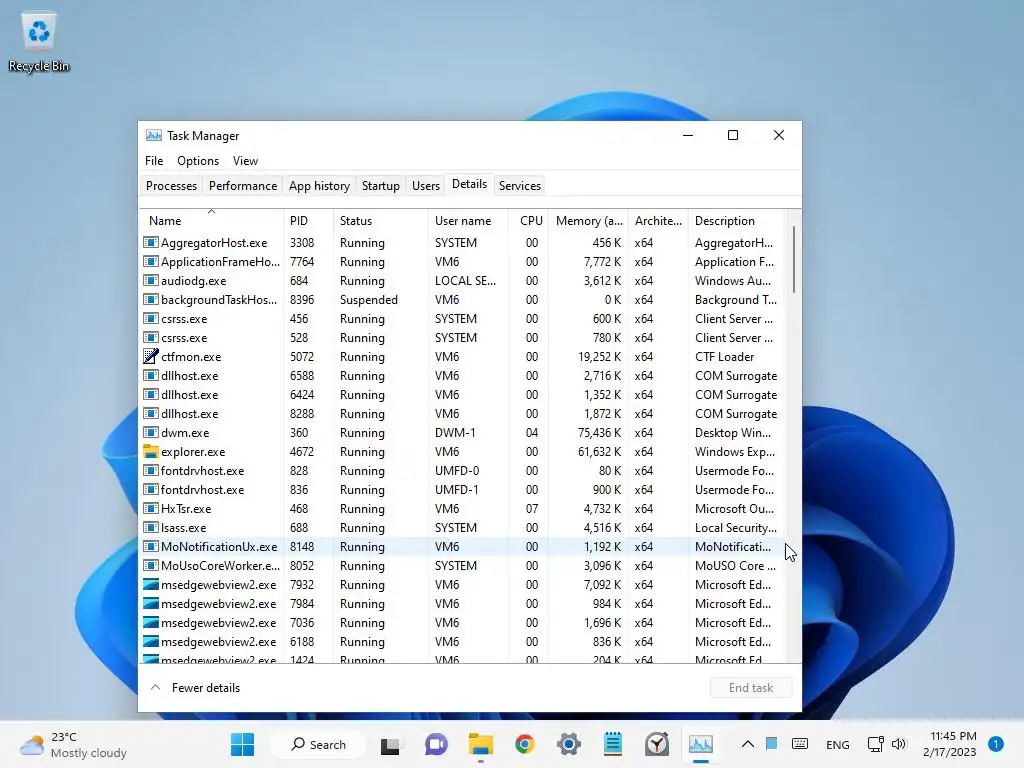This screenshot has width=1024, height=768.
Task: Click the LOCAL SE... user name cell
Action: [x=466, y=280]
